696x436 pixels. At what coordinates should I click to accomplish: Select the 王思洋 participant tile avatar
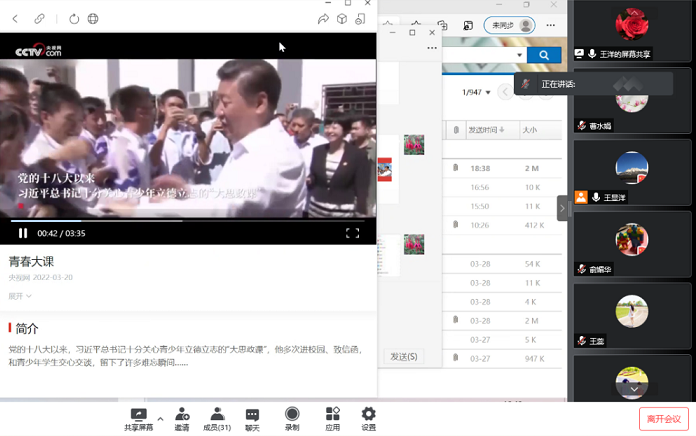(632, 168)
